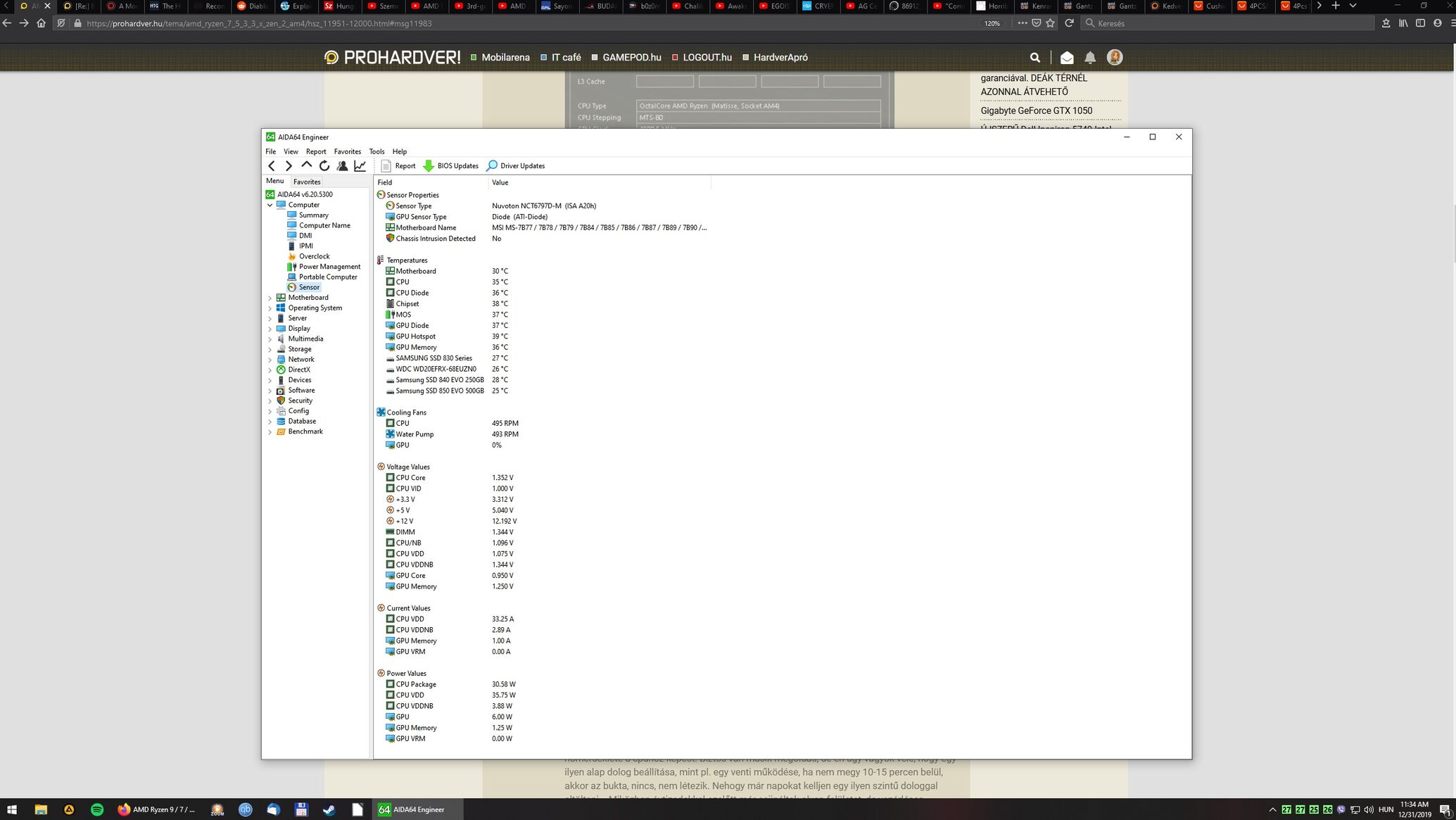Select the CPU Core voltage row
Image resolution: width=1456 pixels, height=820 pixels.
click(x=450, y=478)
